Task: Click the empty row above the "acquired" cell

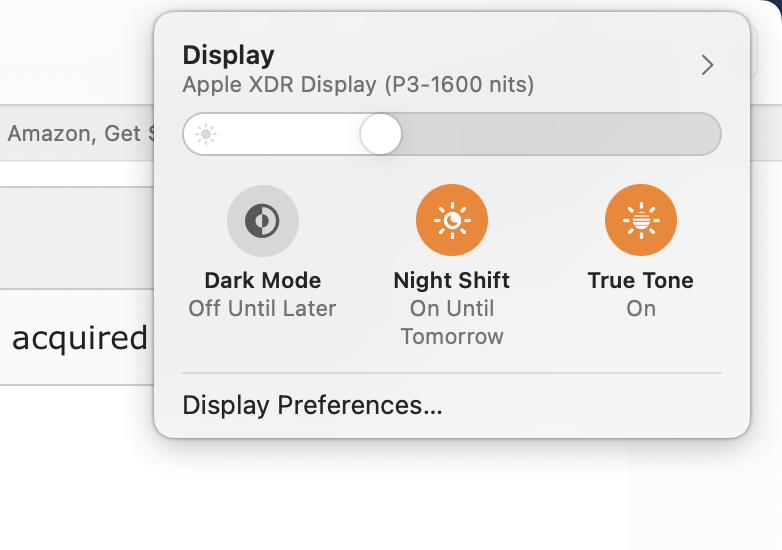Action: (76, 238)
